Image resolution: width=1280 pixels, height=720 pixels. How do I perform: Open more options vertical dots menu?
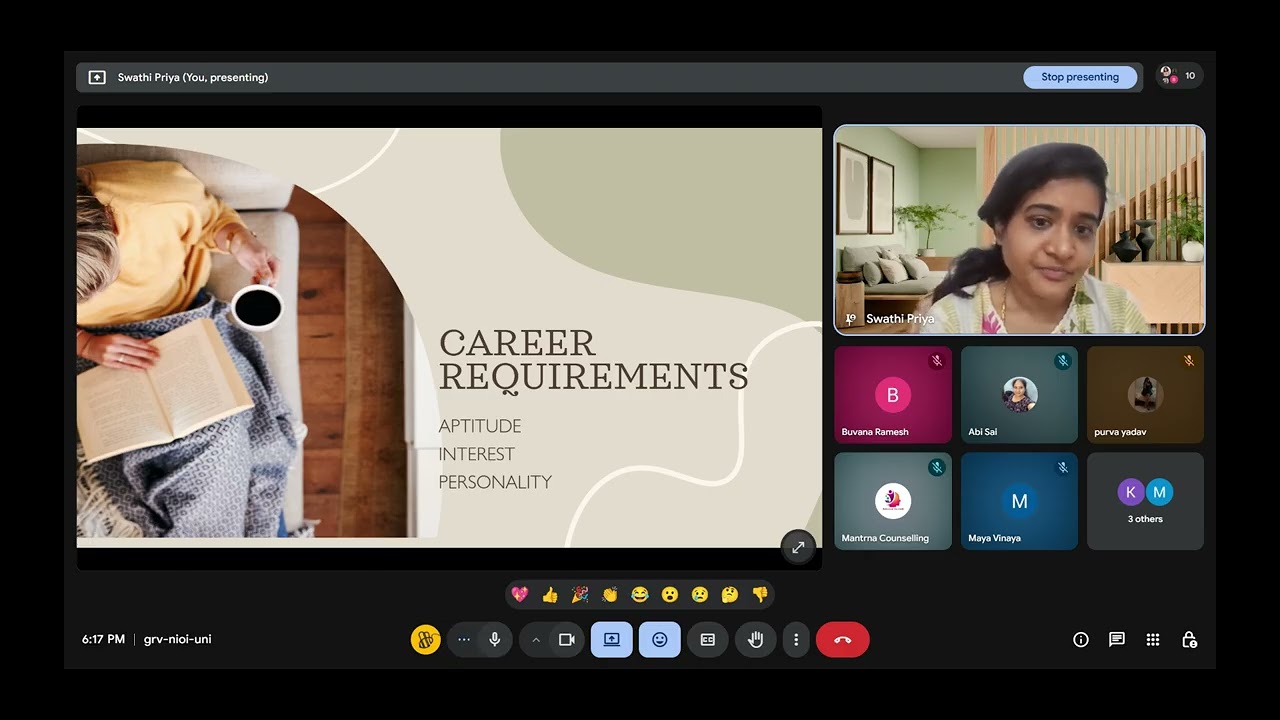pos(796,640)
